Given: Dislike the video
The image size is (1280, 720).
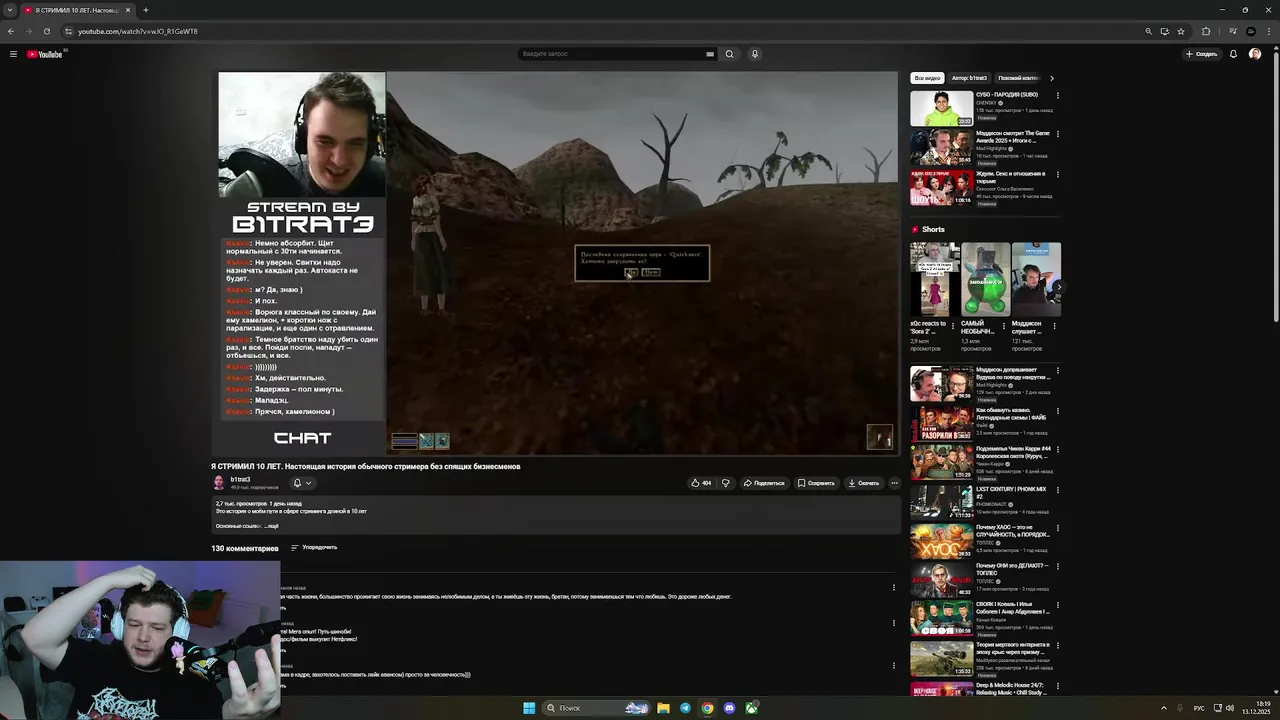Looking at the screenshot, I should point(726,483).
